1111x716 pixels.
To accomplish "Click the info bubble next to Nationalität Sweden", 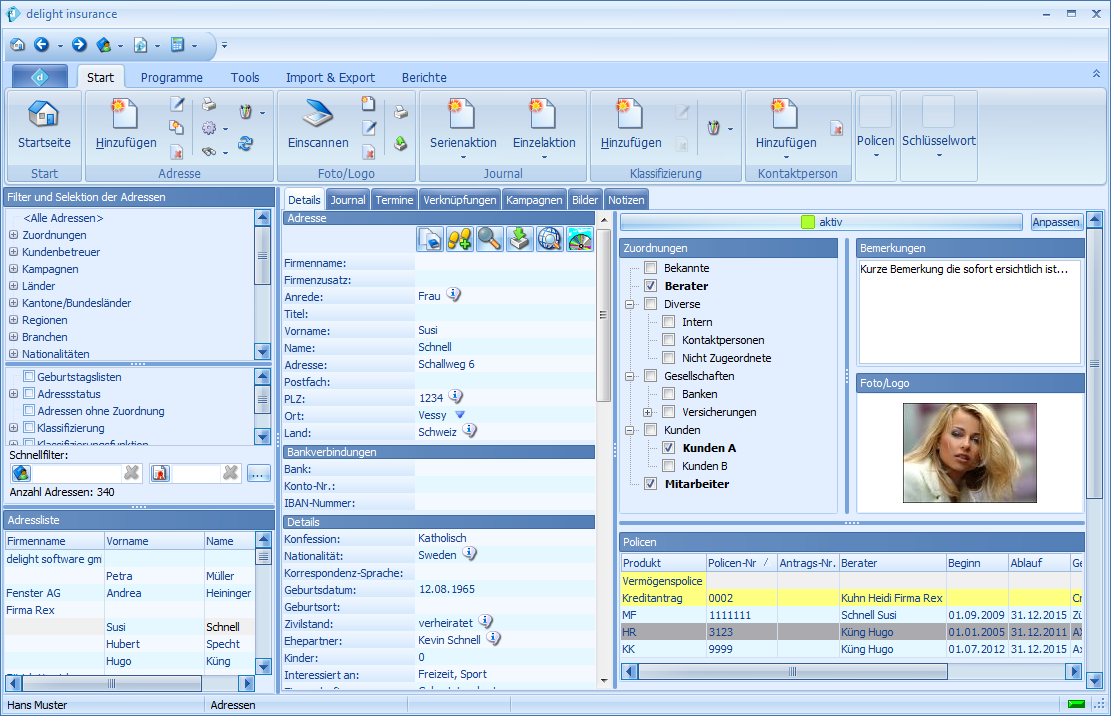I will coord(469,554).
